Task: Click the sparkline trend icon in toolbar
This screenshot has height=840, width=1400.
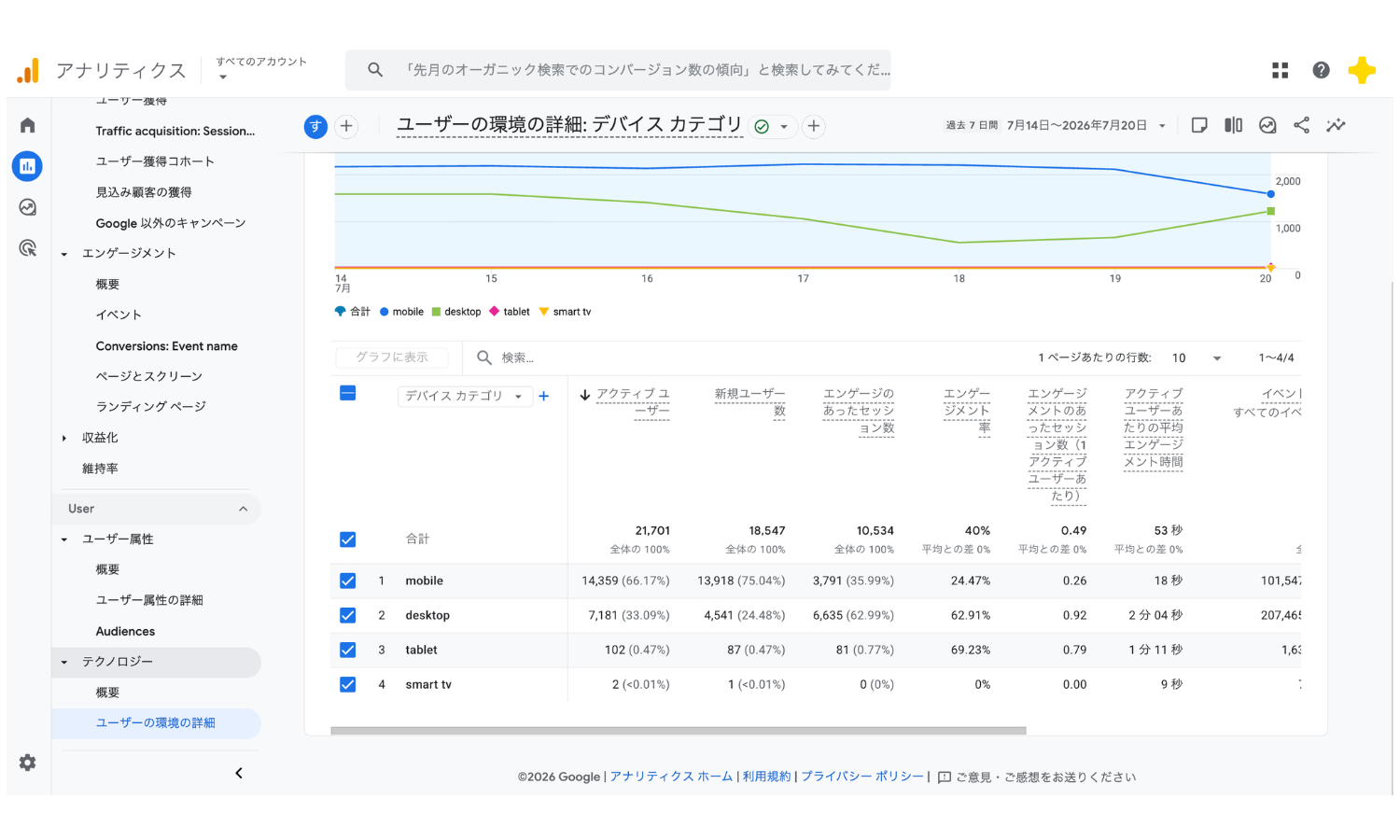Action: coord(1336,125)
